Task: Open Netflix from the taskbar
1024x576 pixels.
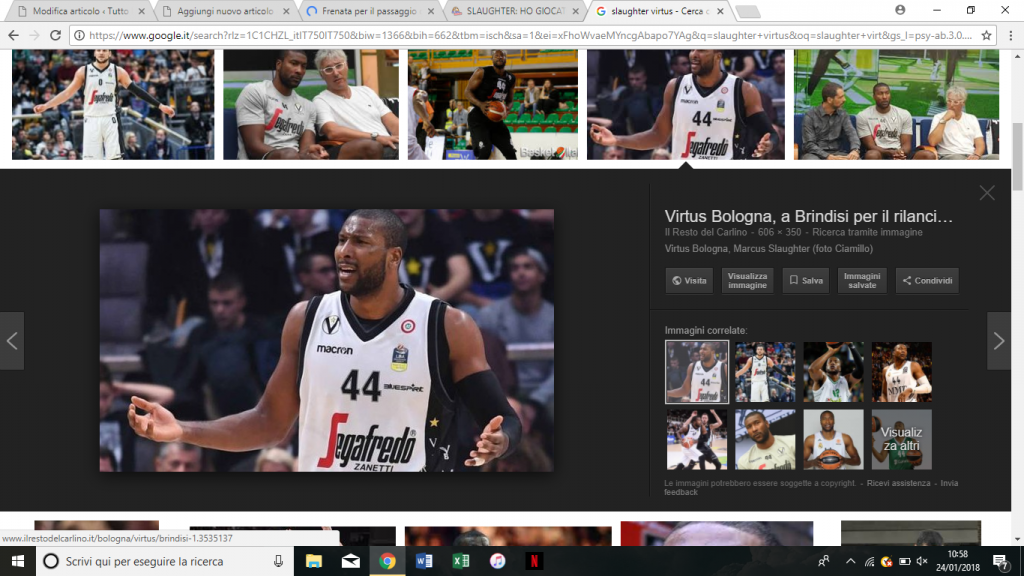Action: click(x=534, y=561)
